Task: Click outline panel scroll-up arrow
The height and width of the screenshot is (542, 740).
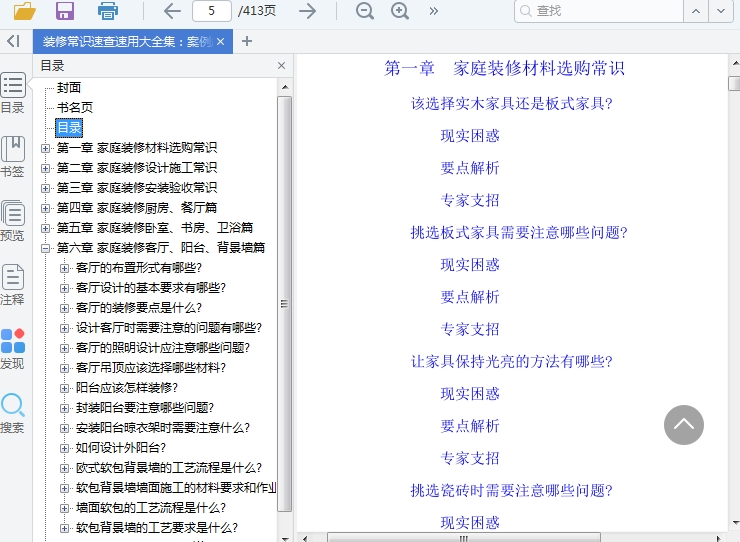Action: click(x=285, y=87)
